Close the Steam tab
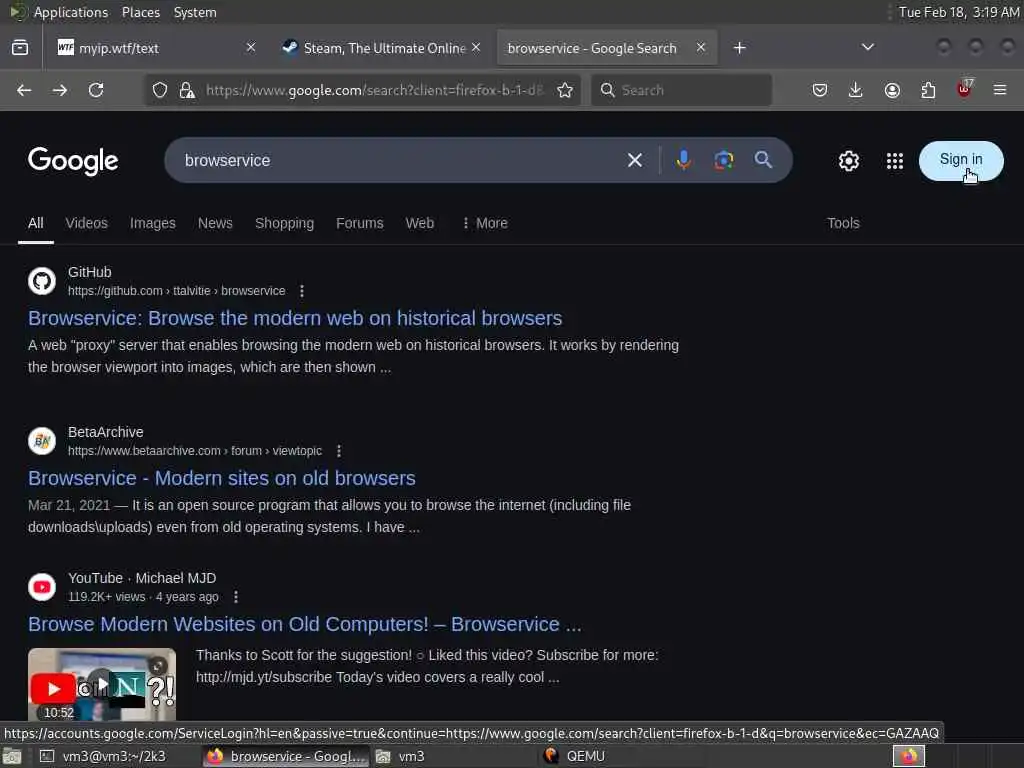 click(476, 47)
